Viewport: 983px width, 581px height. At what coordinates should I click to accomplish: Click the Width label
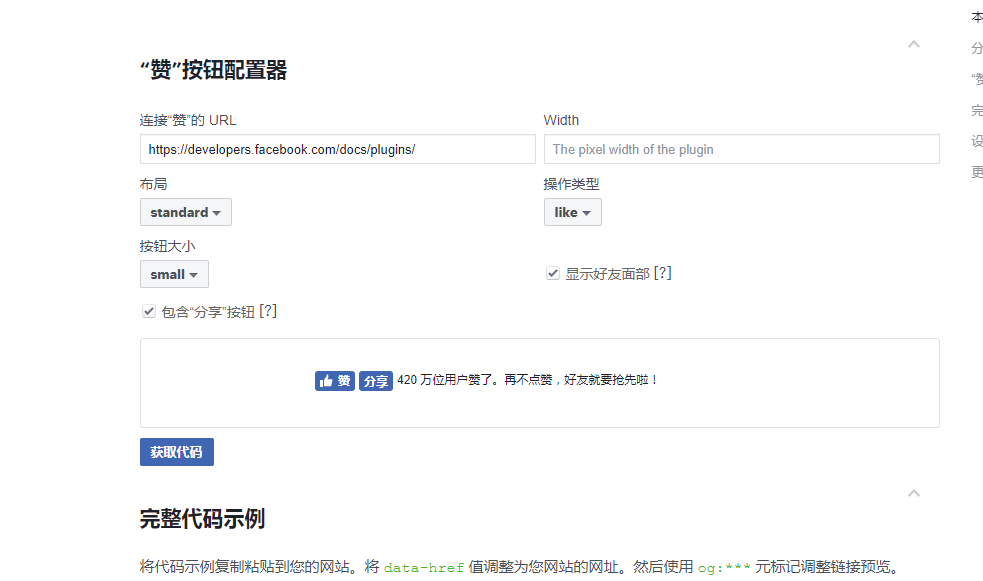(561, 120)
